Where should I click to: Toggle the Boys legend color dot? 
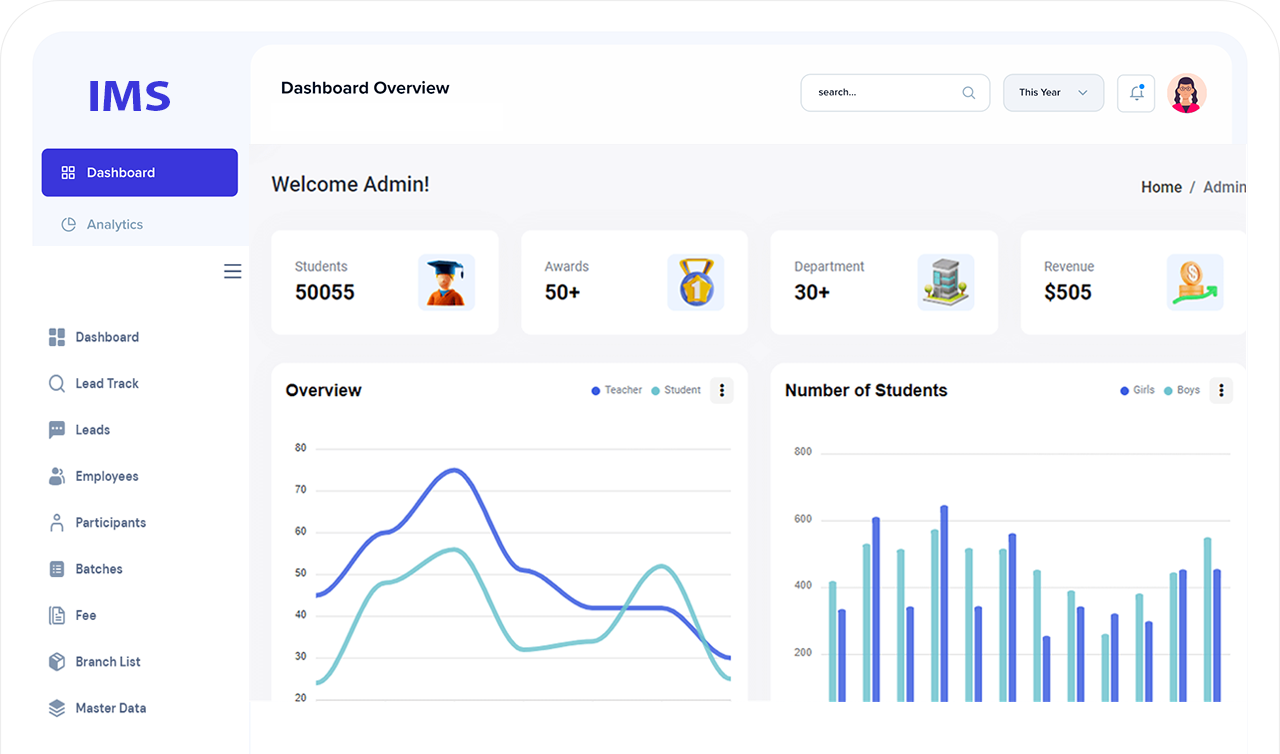click(x=1168, y=391)
